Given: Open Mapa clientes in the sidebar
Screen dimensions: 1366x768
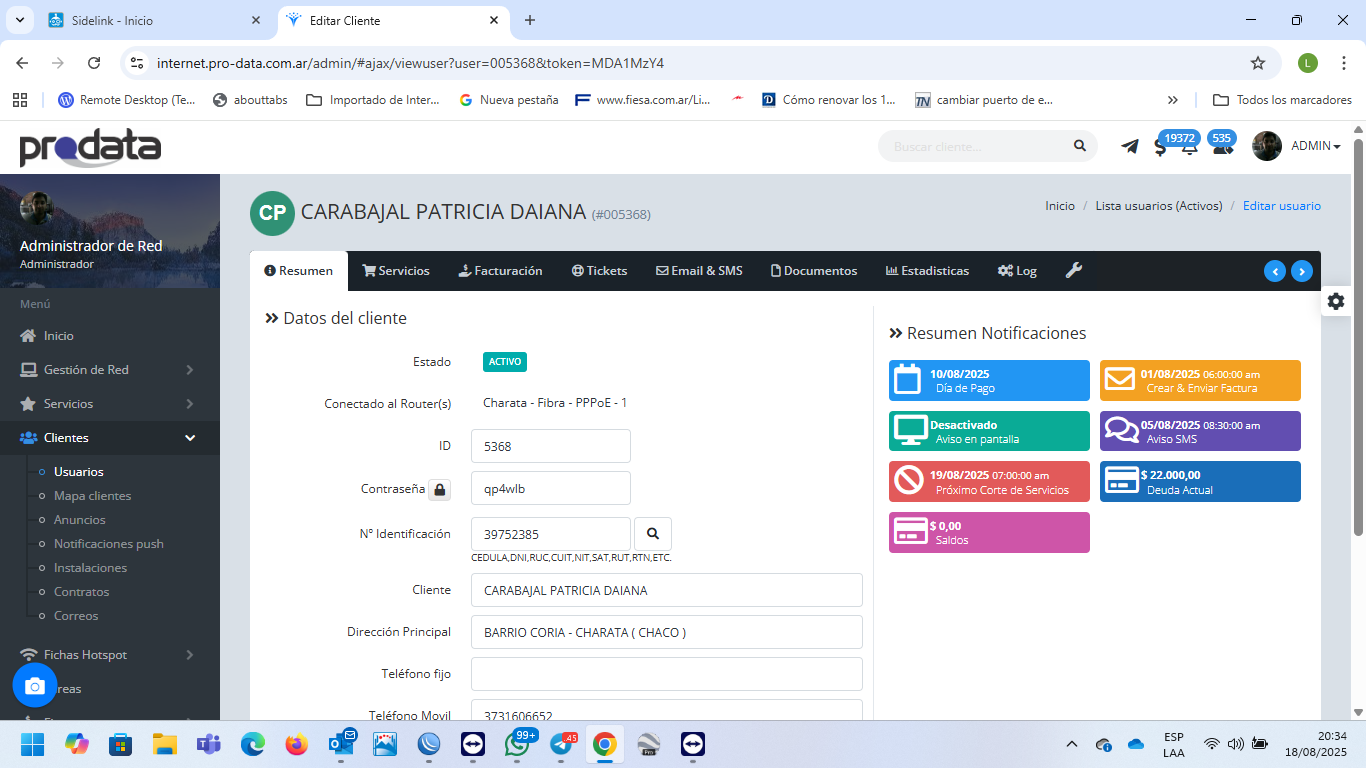Looking at the screenshot, I should click(92, 496).
